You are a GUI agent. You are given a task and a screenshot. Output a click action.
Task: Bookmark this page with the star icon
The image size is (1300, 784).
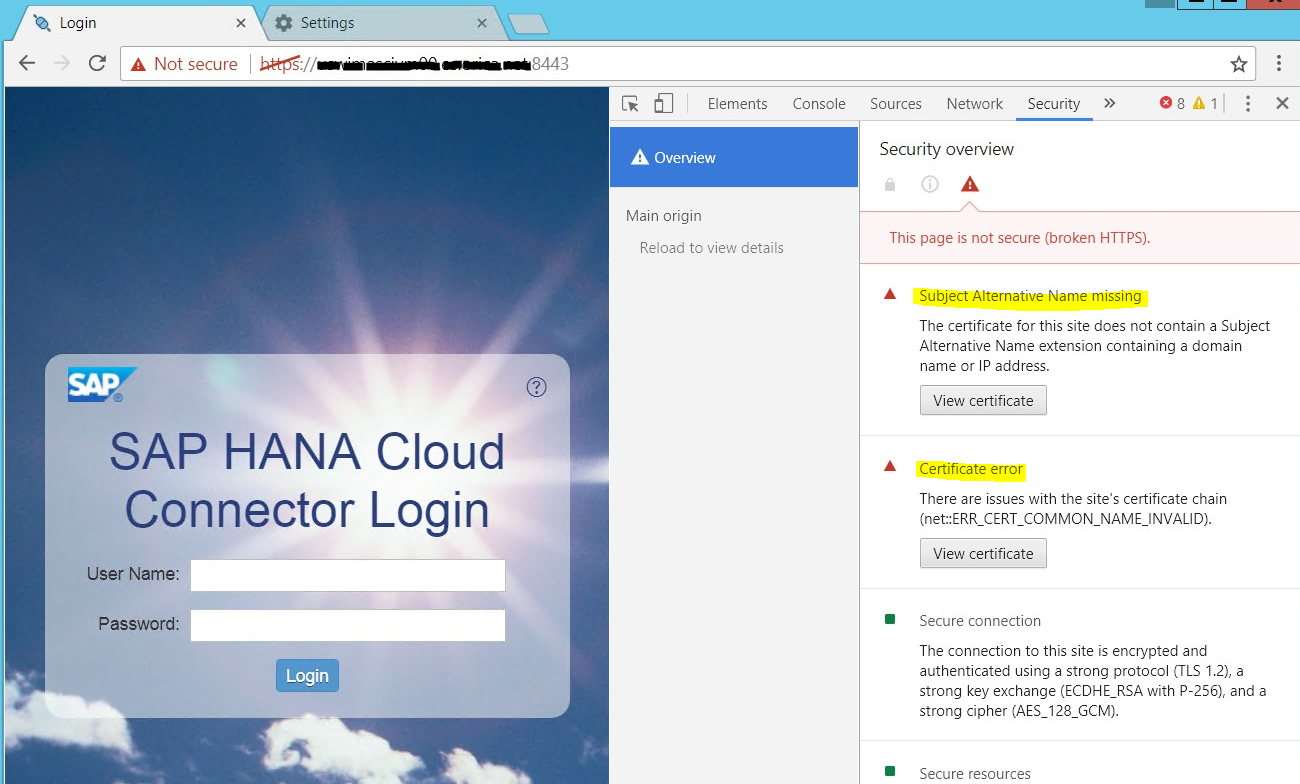pos(1239,64)
